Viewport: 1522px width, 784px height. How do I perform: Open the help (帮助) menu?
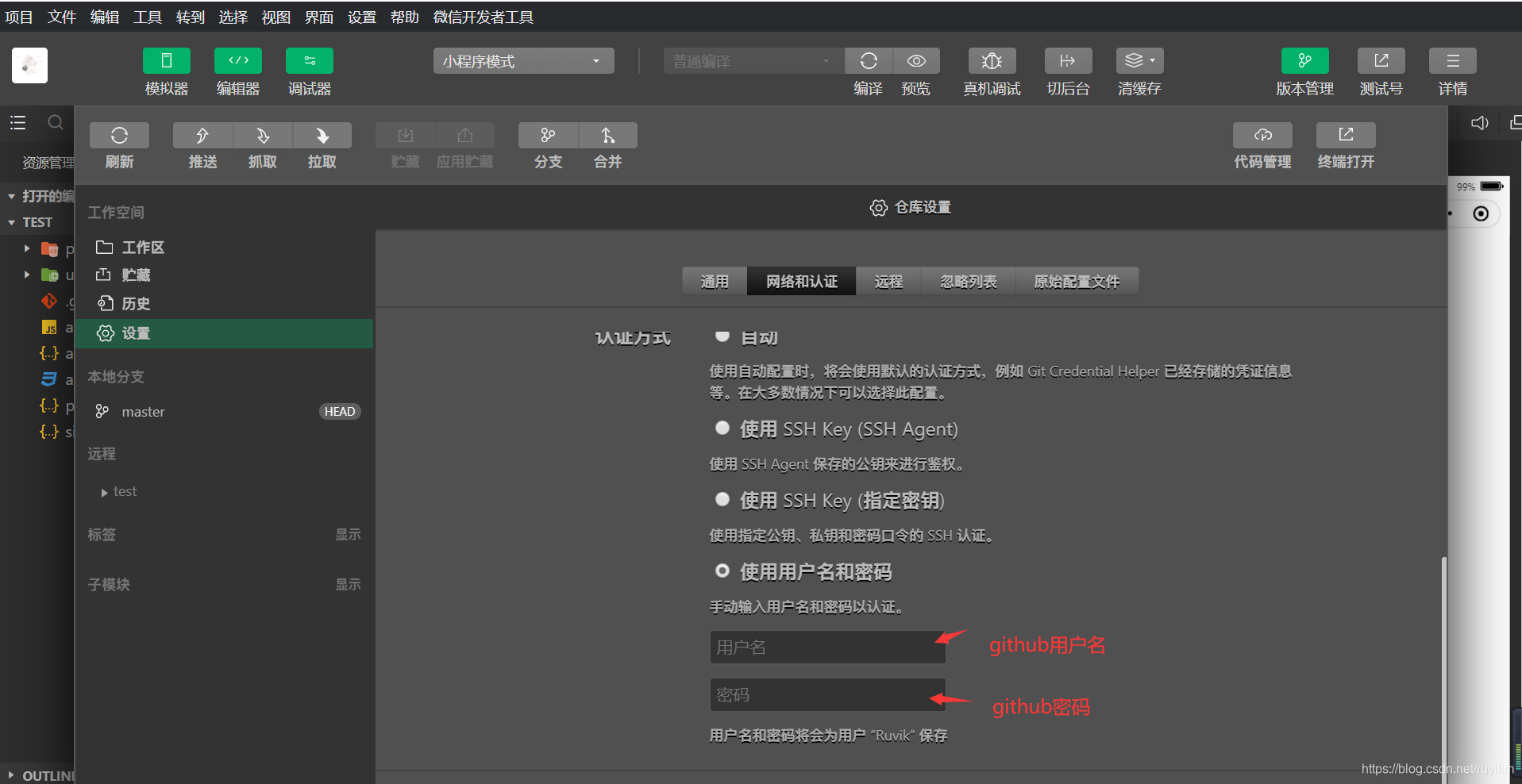(x=405, y=17)
